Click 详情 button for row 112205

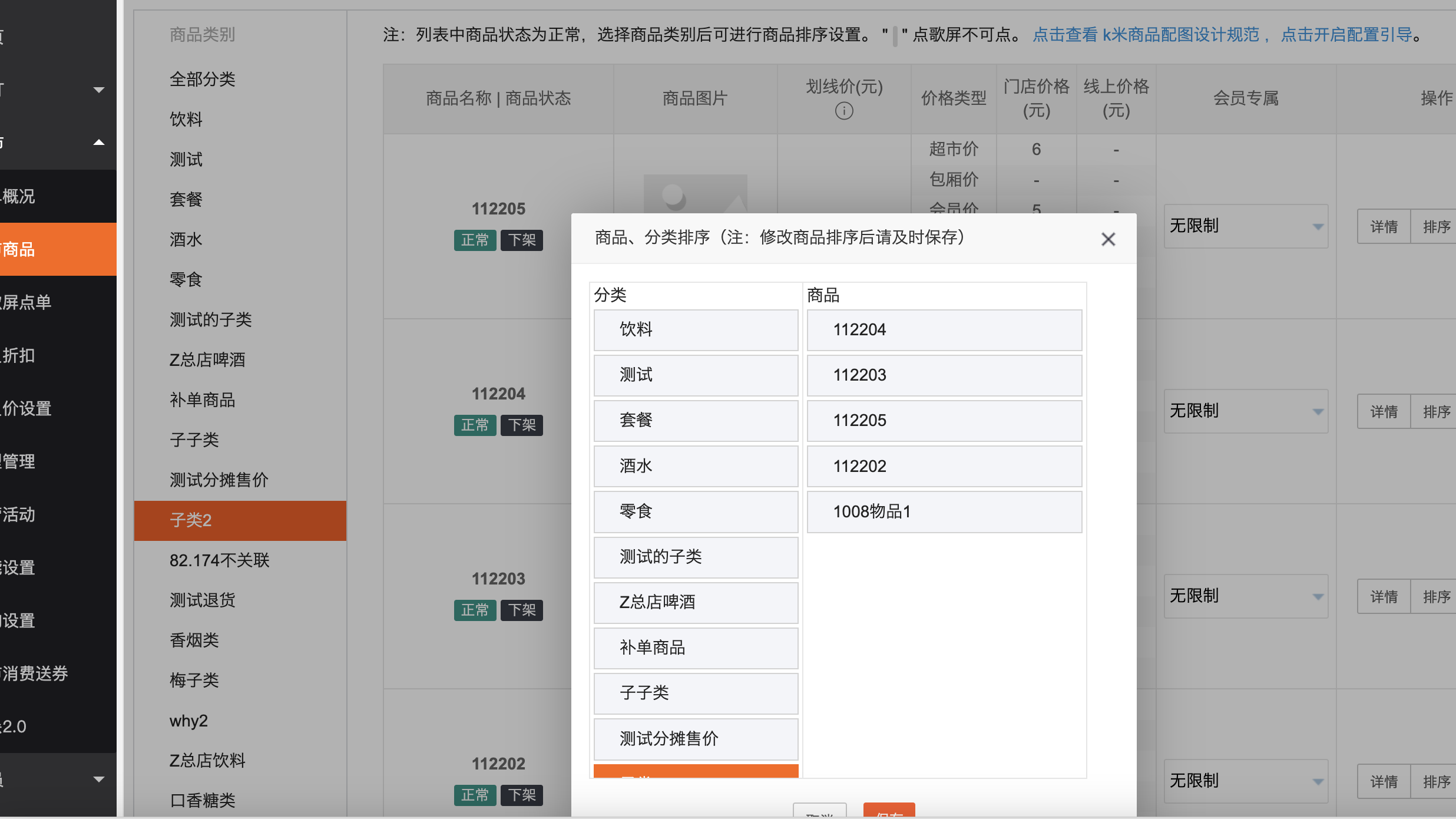pos(1384,226)
